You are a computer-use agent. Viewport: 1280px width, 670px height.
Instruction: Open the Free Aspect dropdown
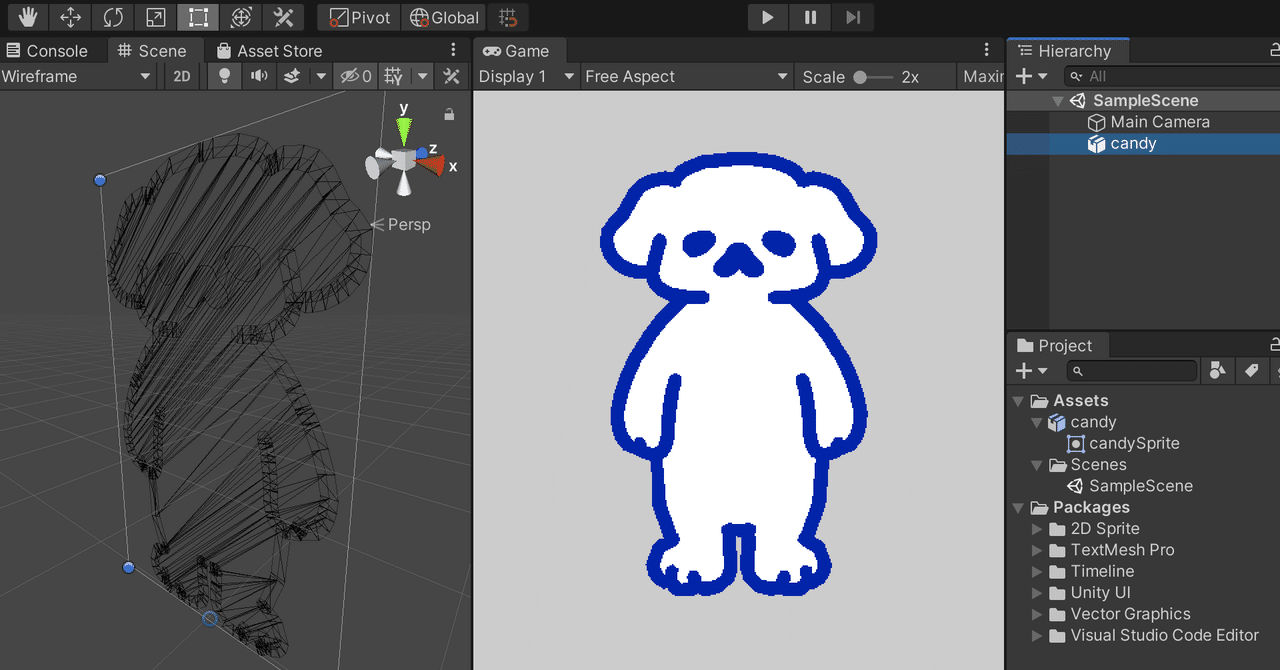(x=686, y=76)
